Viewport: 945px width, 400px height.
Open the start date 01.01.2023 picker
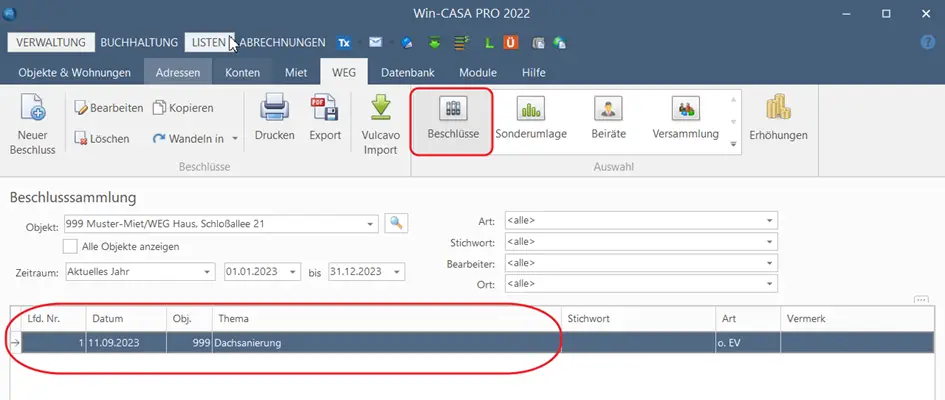click(x=293, y=272)
